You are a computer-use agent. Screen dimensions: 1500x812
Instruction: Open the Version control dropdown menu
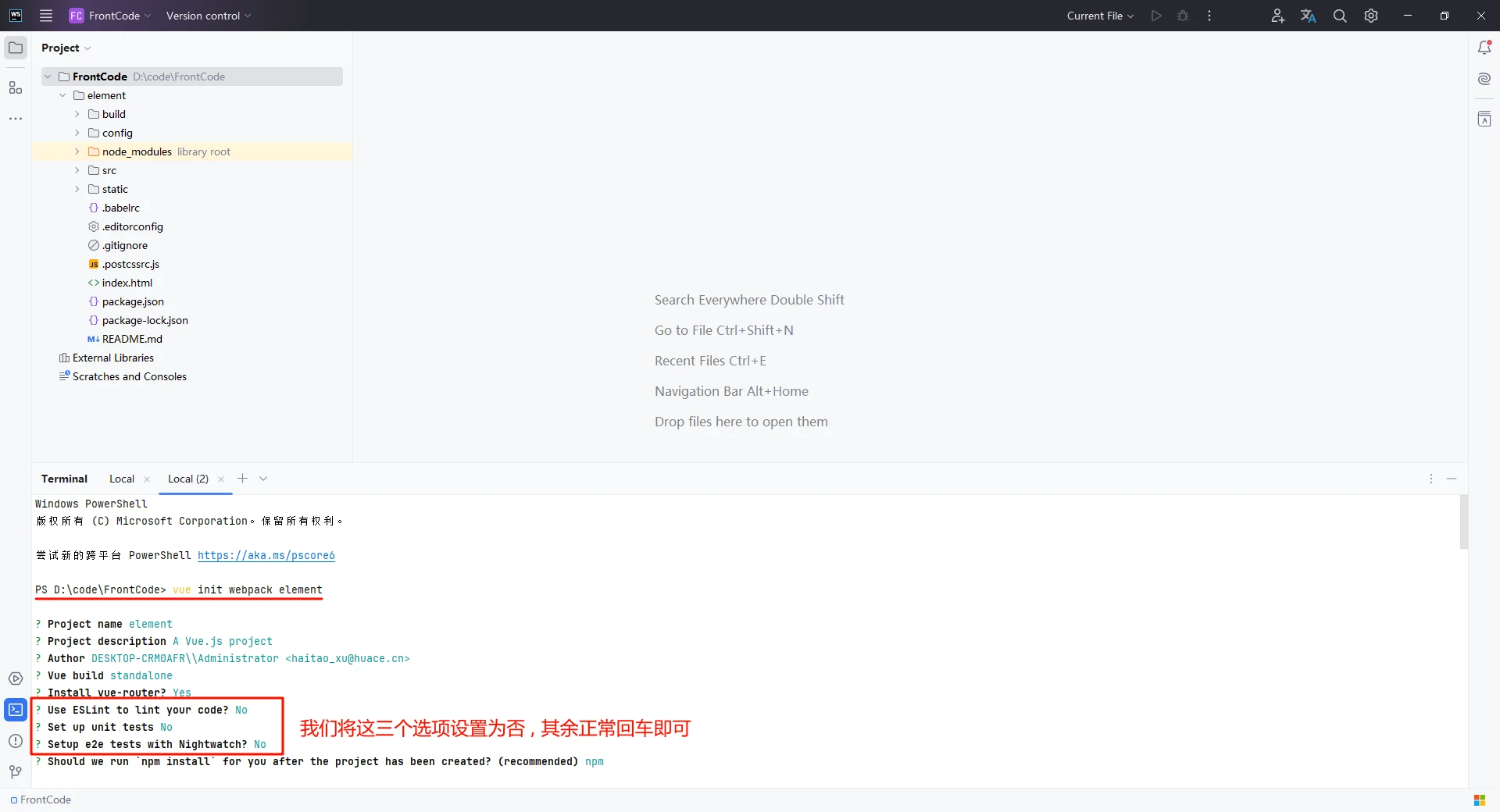[x=208, y=16]
